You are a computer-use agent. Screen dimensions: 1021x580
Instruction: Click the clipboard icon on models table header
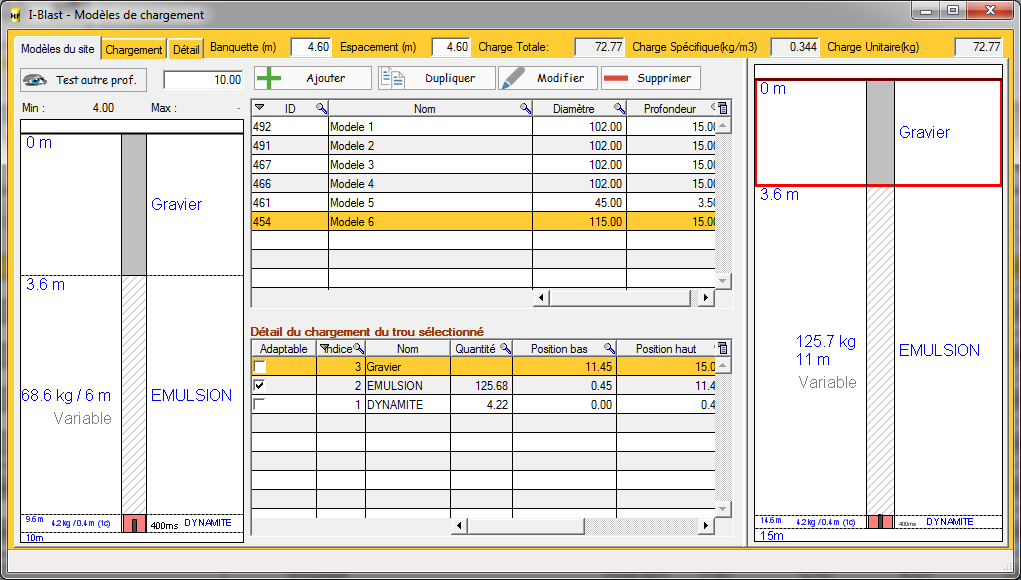click(x=723, y=108)
